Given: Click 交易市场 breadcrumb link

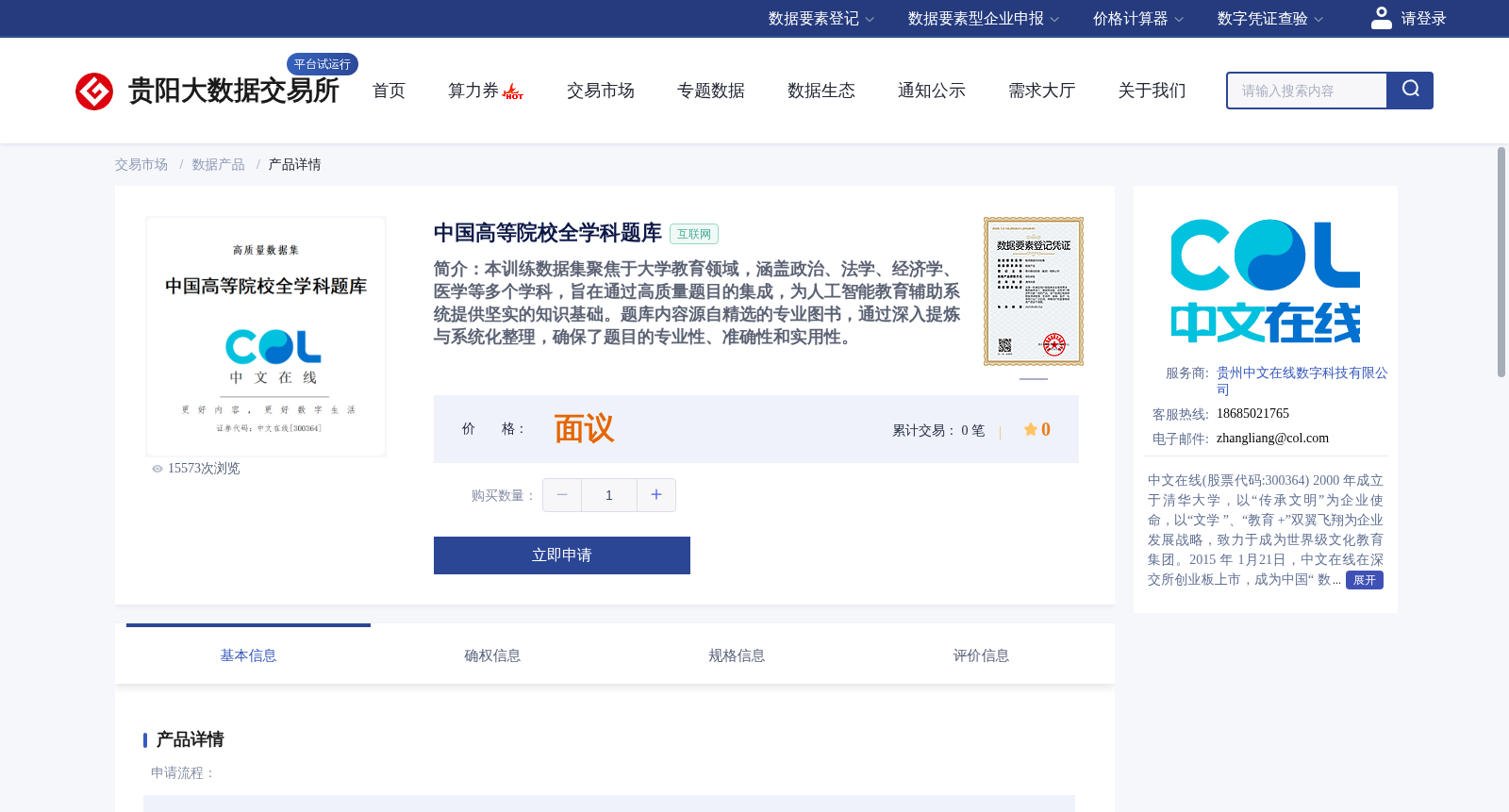Looking at the screenshot, I should (141, 165).
